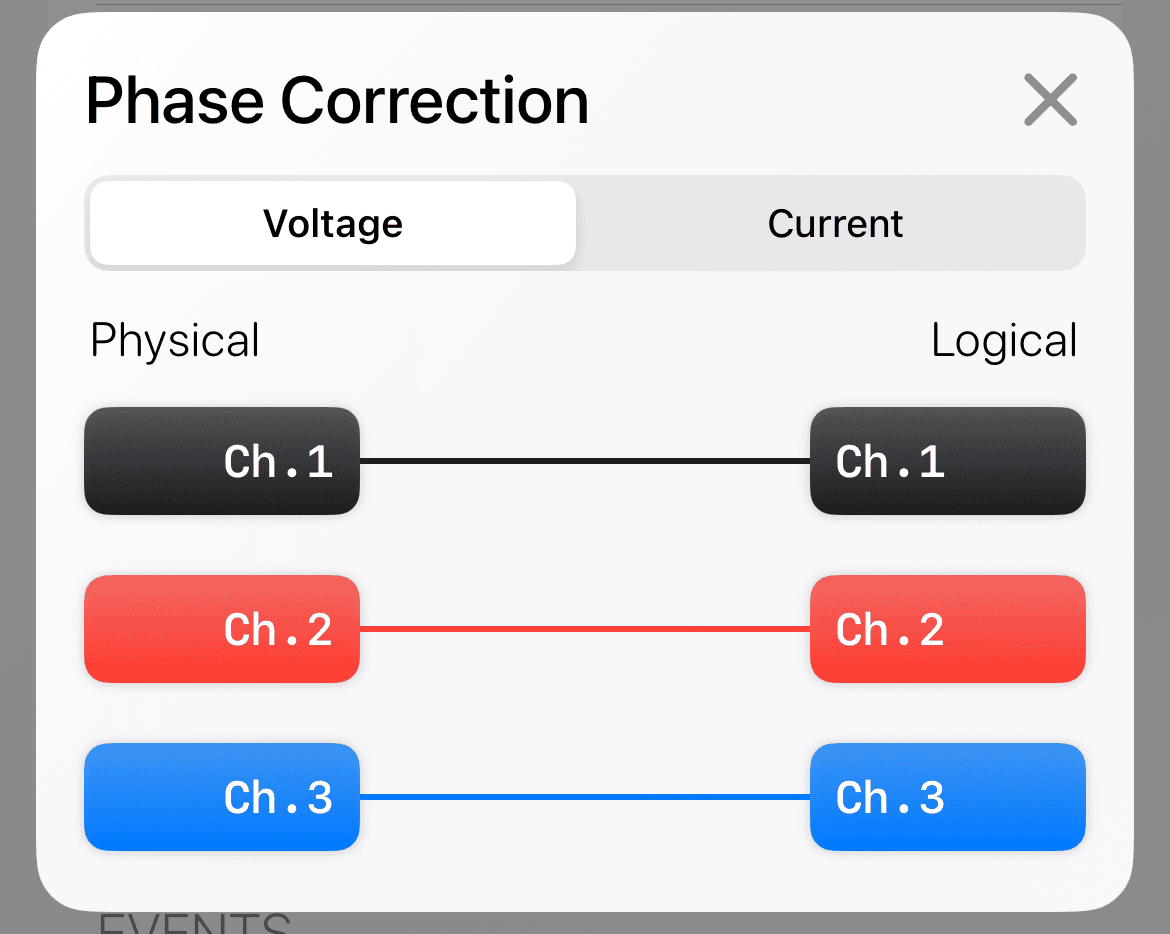The height and width of the screenshot is (934, 1170).
Task: Click the black Ch.1 phase mapping line
Action: pyautogui.click(x=585, y=461)
